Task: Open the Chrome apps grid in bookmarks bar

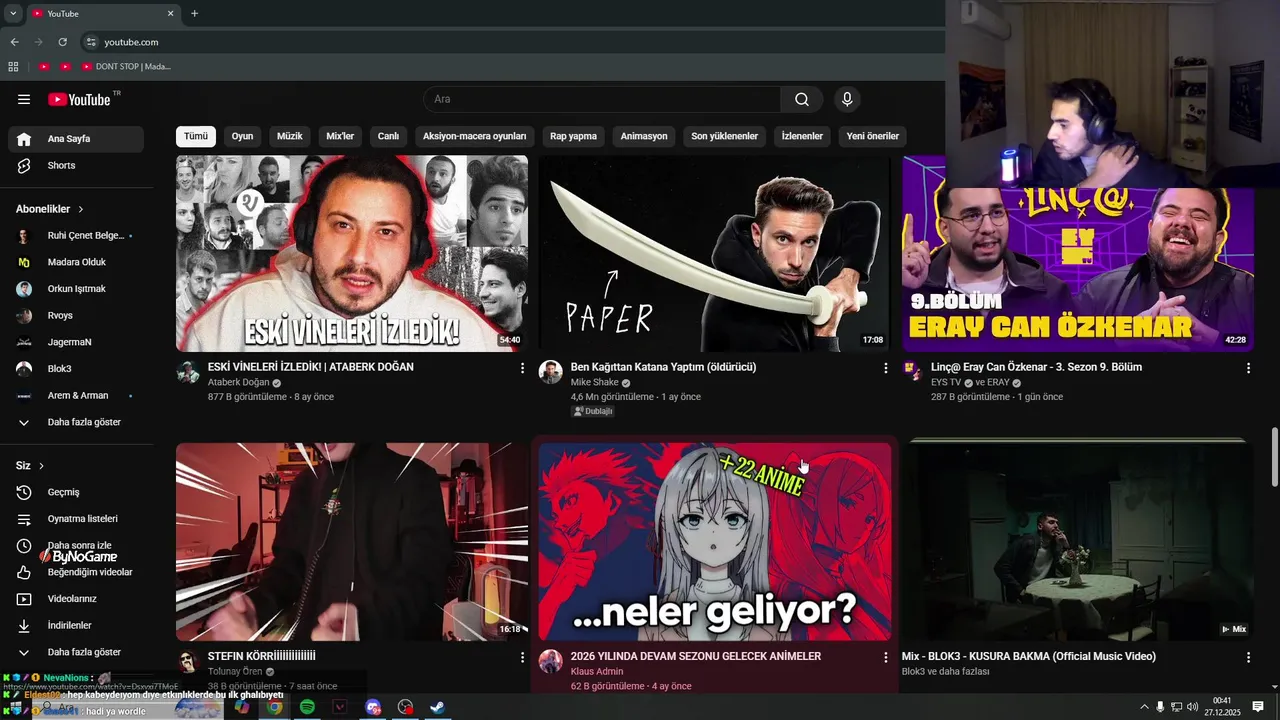Action: pos(13,67)
